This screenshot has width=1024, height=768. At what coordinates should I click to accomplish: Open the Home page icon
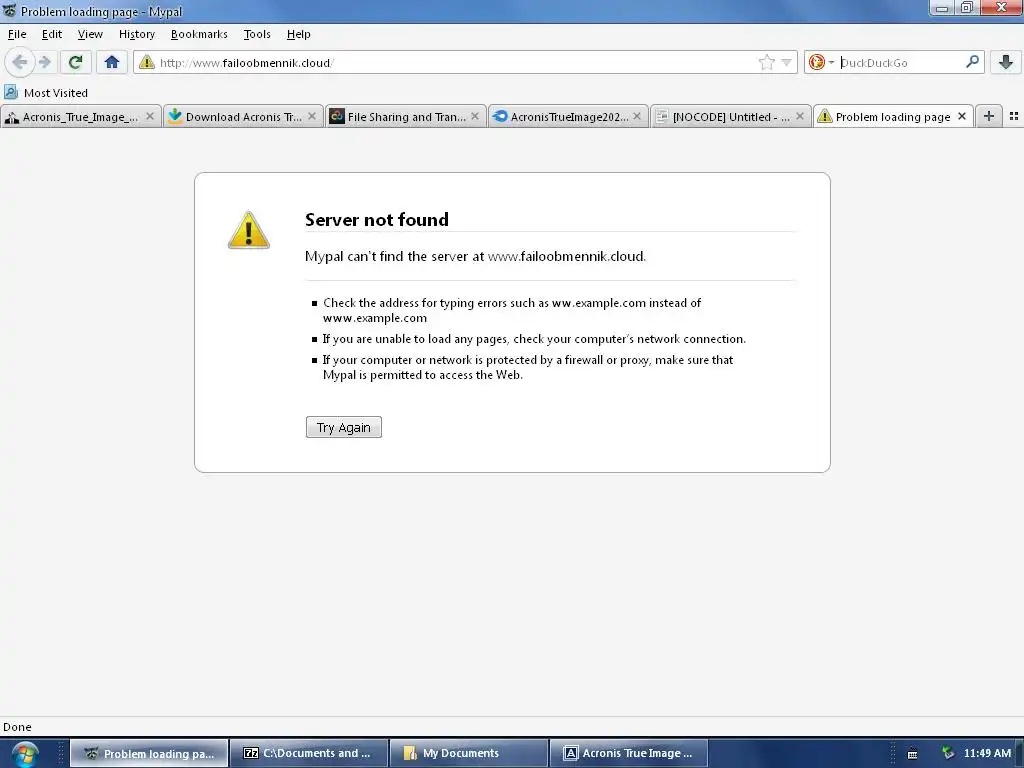pyautogui.click(x=112, y=62)
